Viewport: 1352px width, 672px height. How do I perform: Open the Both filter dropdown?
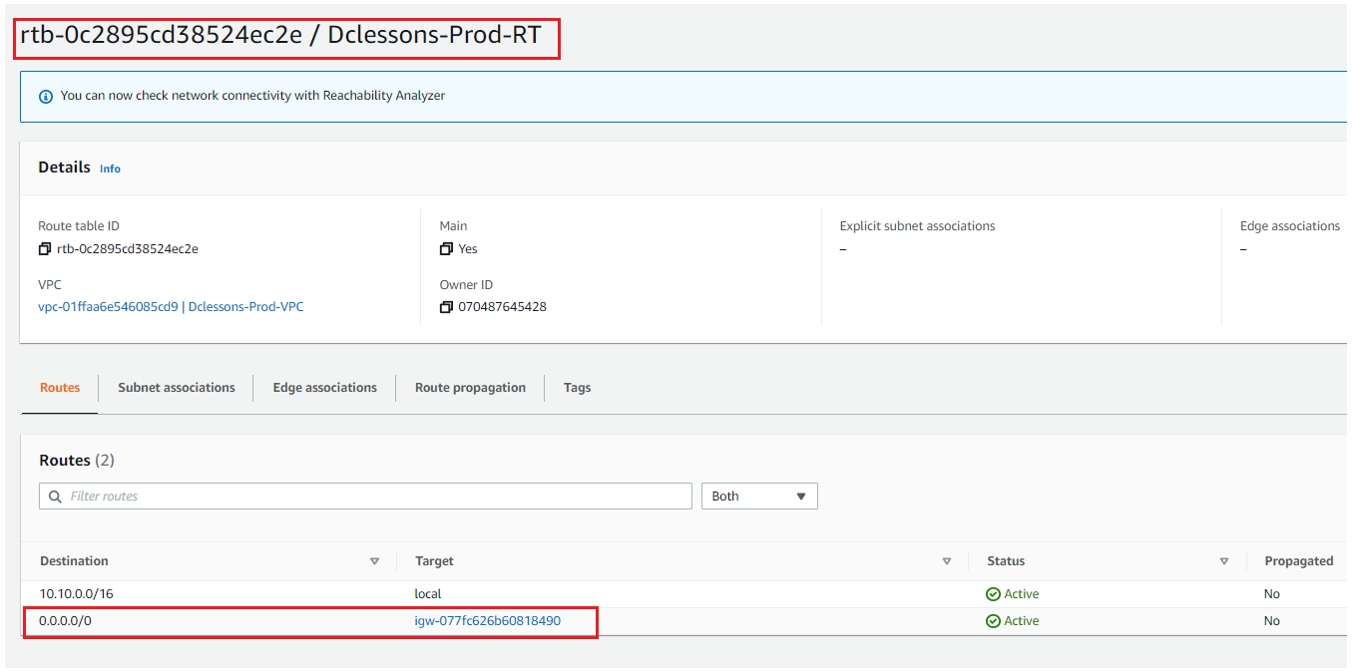pyautogui.click(x=759, y=497)
